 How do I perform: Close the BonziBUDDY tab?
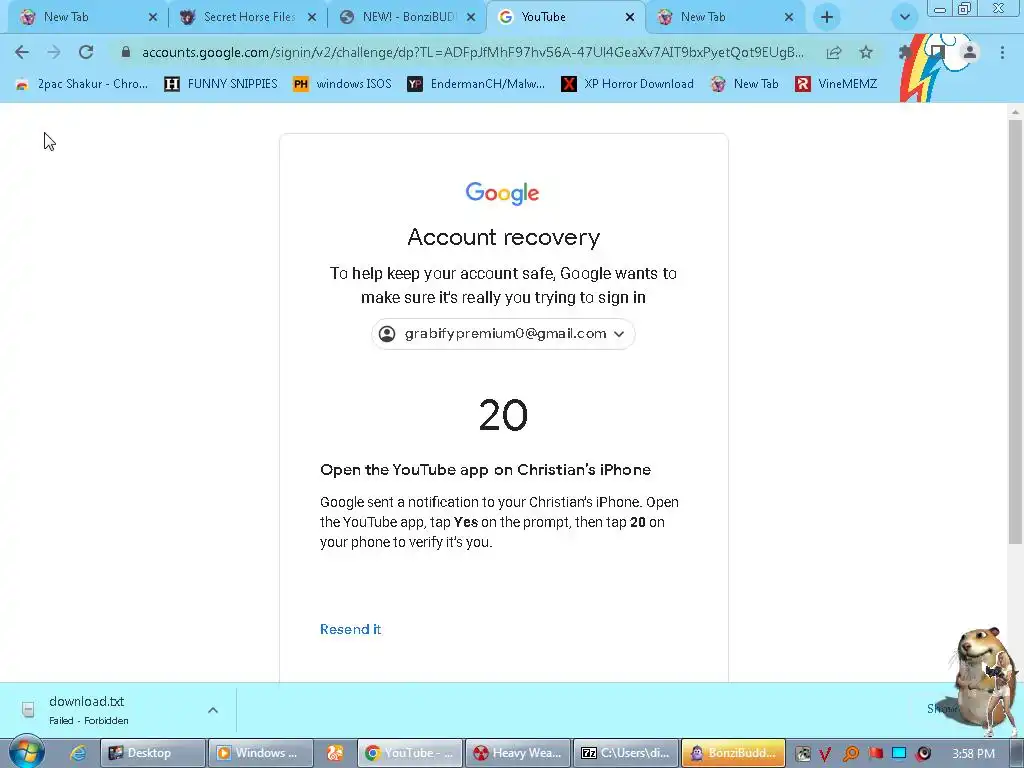tap(471, 17)
